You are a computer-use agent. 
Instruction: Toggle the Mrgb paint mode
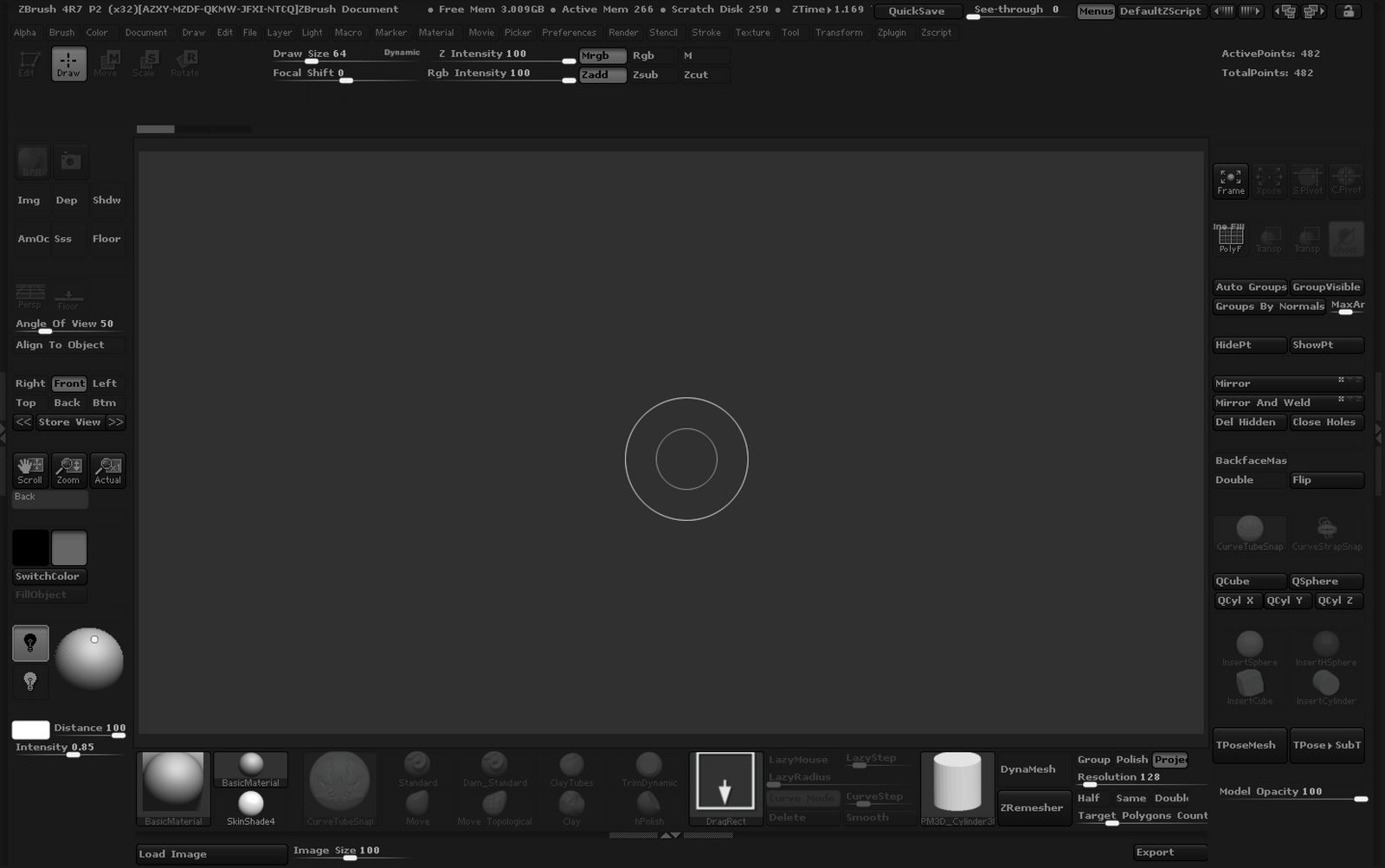tap(602, 55)
